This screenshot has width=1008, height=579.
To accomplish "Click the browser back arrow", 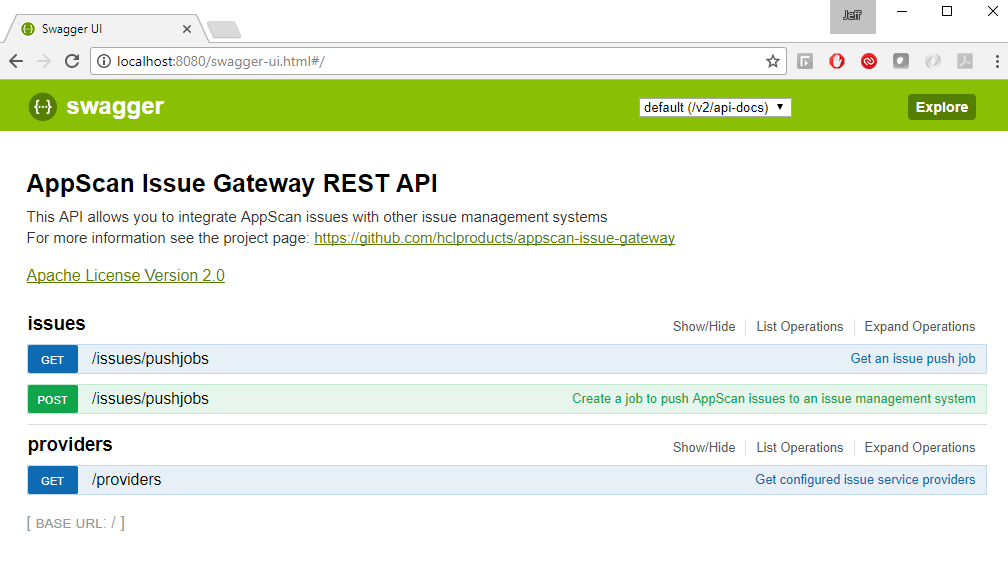I will coord(16,61).
